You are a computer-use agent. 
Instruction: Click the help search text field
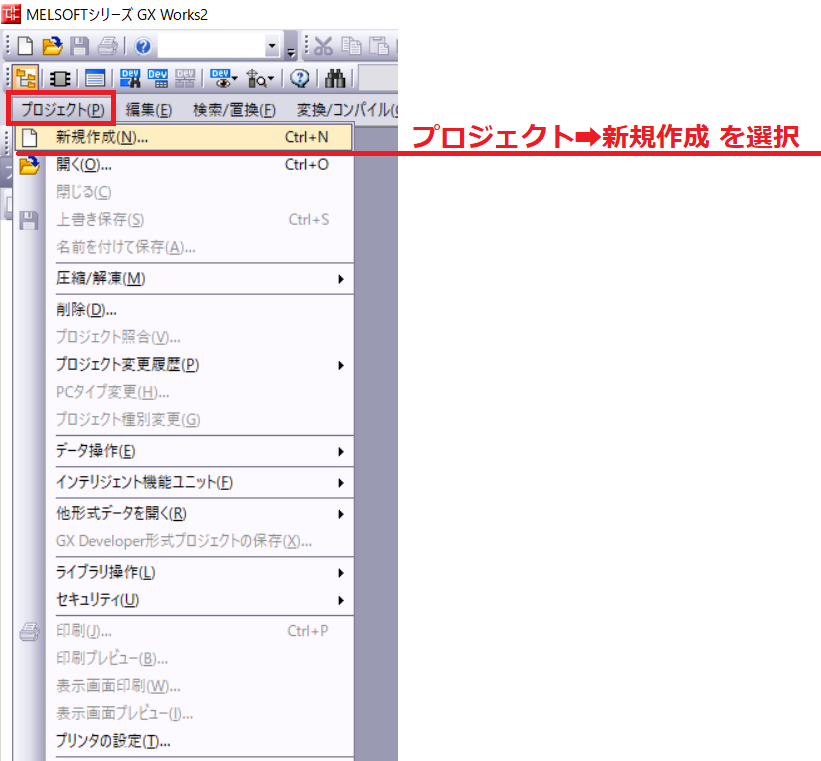[212, 46]
